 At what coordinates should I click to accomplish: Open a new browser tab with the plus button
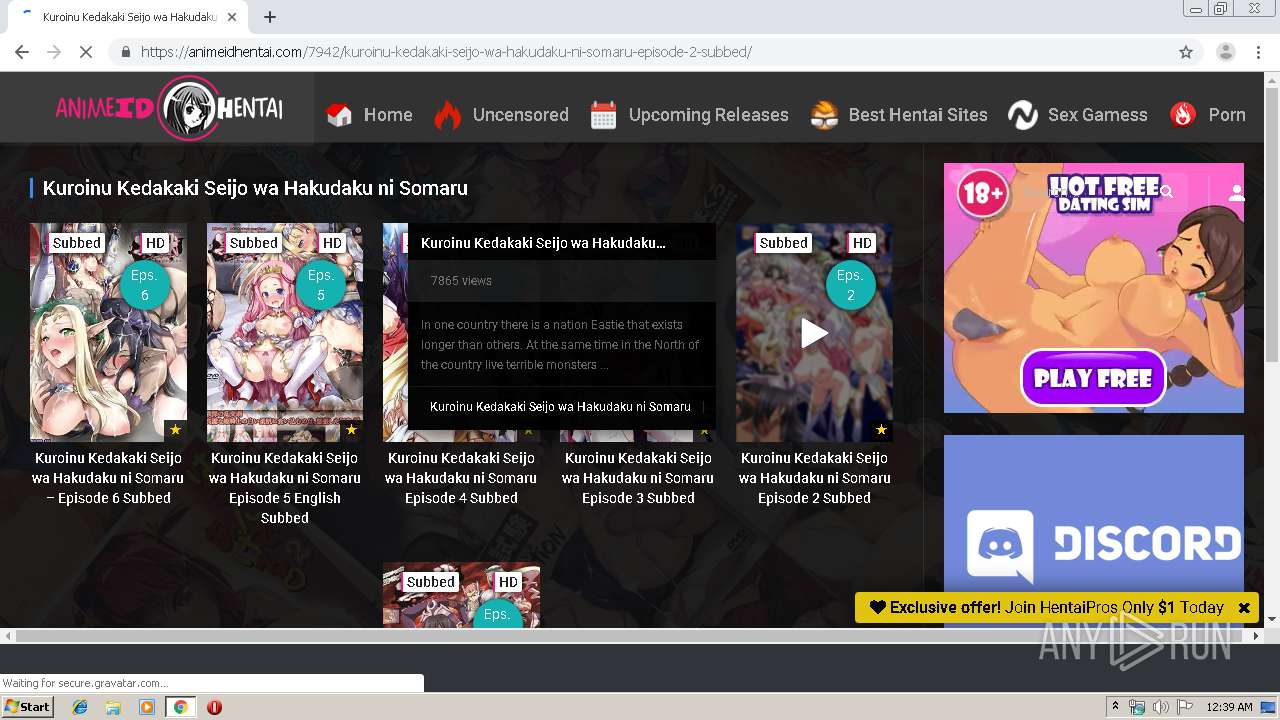(x=270, y=17)
